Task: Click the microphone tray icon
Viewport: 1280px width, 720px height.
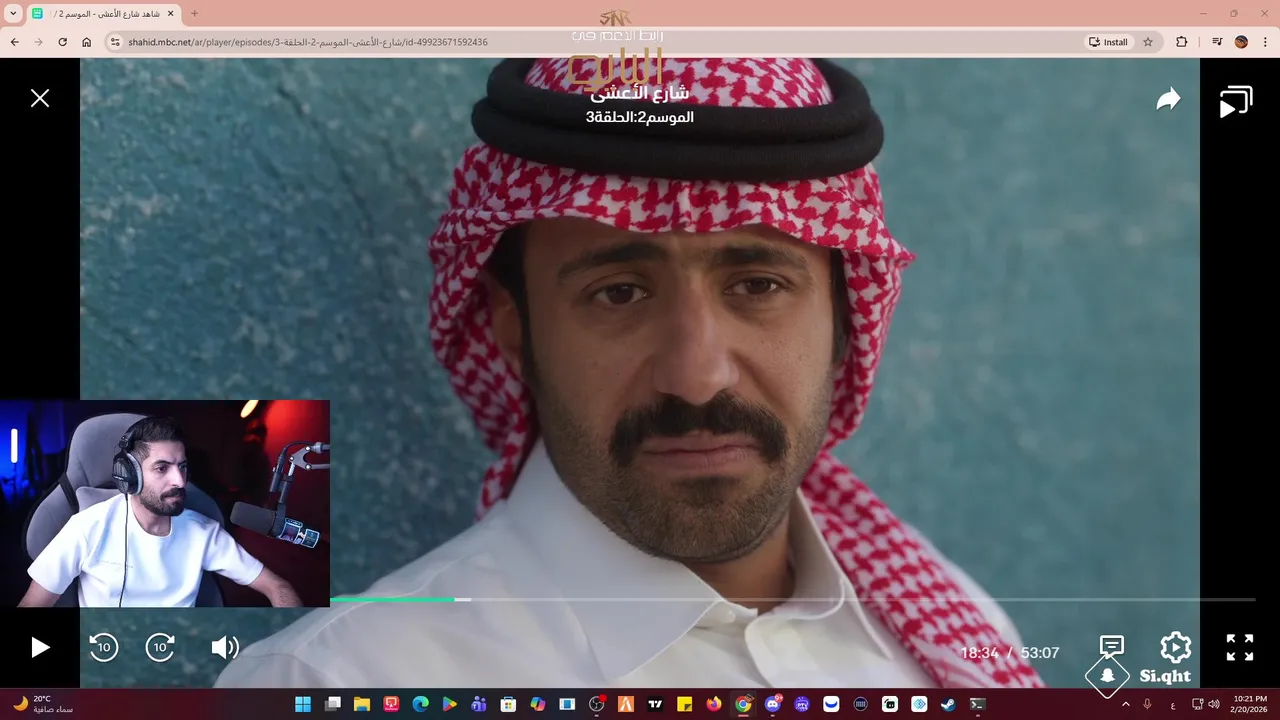Action: [x=1147, y=704]
